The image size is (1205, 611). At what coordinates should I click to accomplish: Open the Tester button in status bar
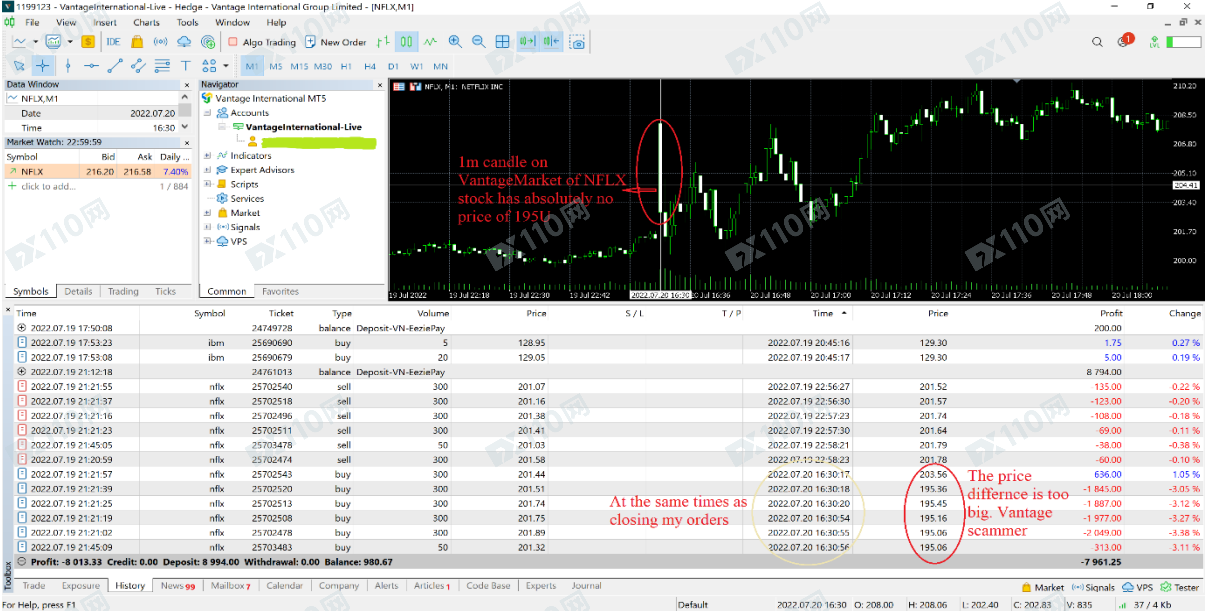[x=1179, y=587]
